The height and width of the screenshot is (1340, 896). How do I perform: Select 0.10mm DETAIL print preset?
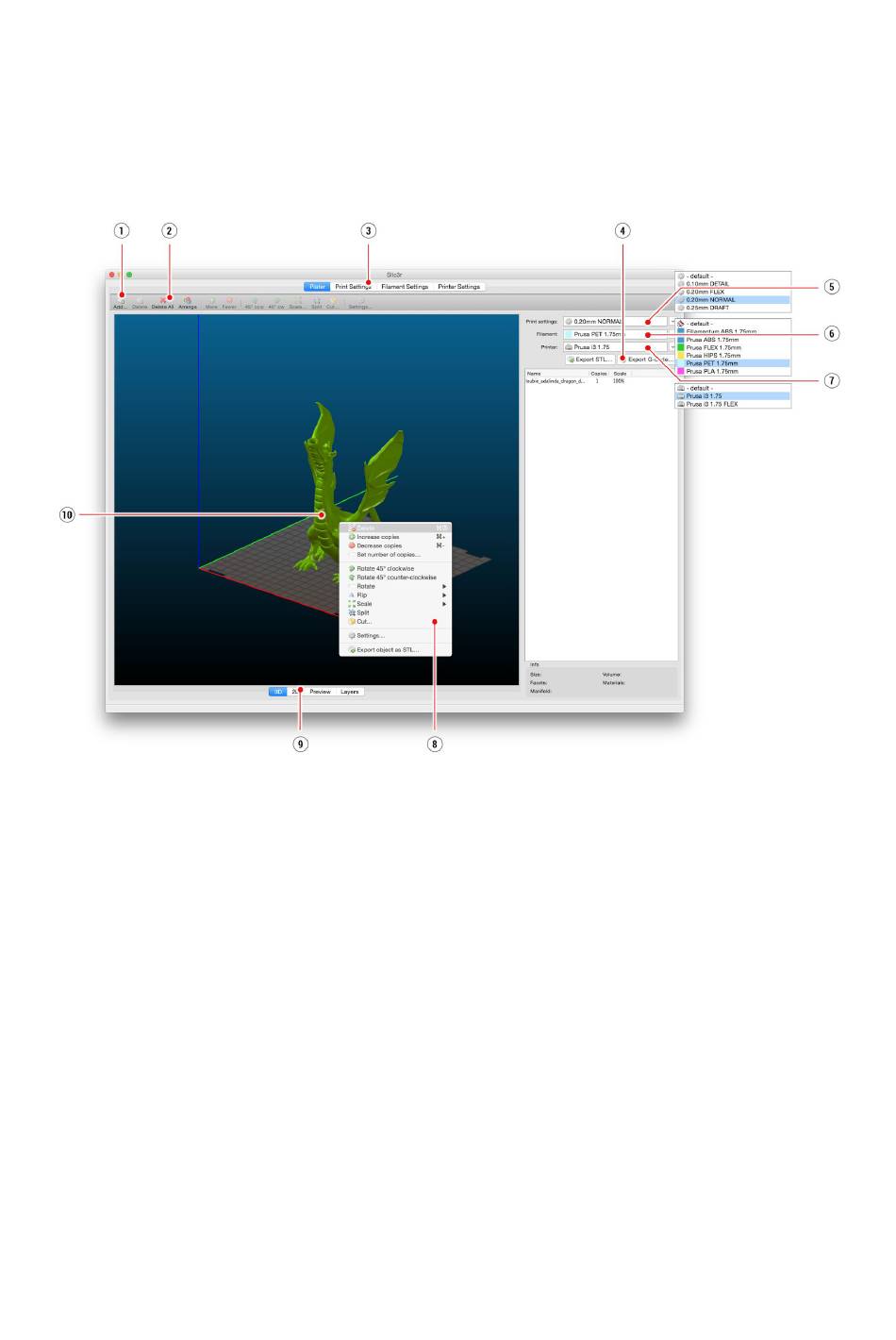pyautogui.click(x=733, y=284)
